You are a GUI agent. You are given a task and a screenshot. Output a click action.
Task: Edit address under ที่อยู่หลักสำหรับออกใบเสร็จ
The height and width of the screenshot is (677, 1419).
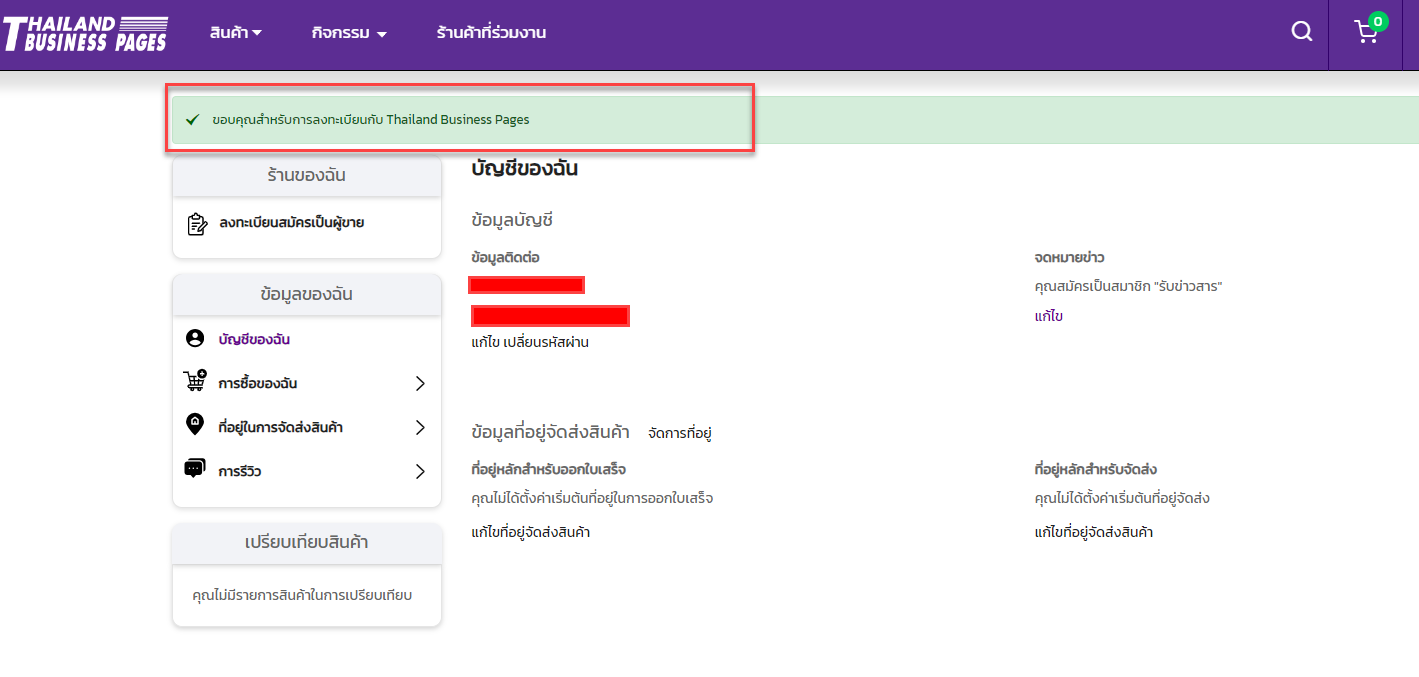point(530,532)
